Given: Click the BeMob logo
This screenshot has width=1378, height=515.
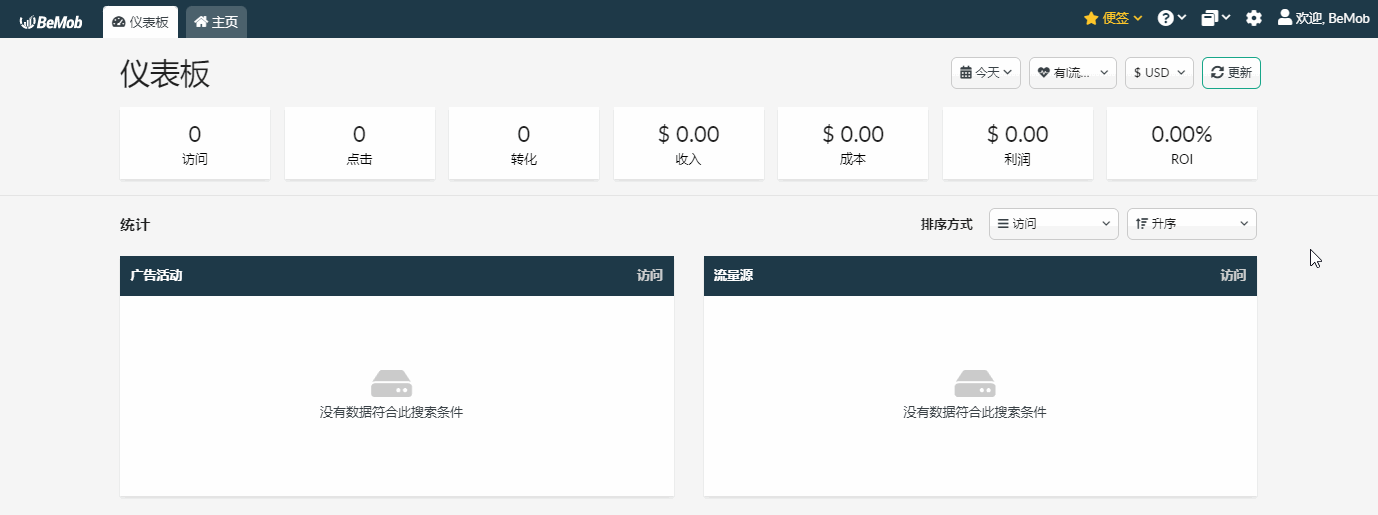Looking at the screenshot, I should (50, 20).
